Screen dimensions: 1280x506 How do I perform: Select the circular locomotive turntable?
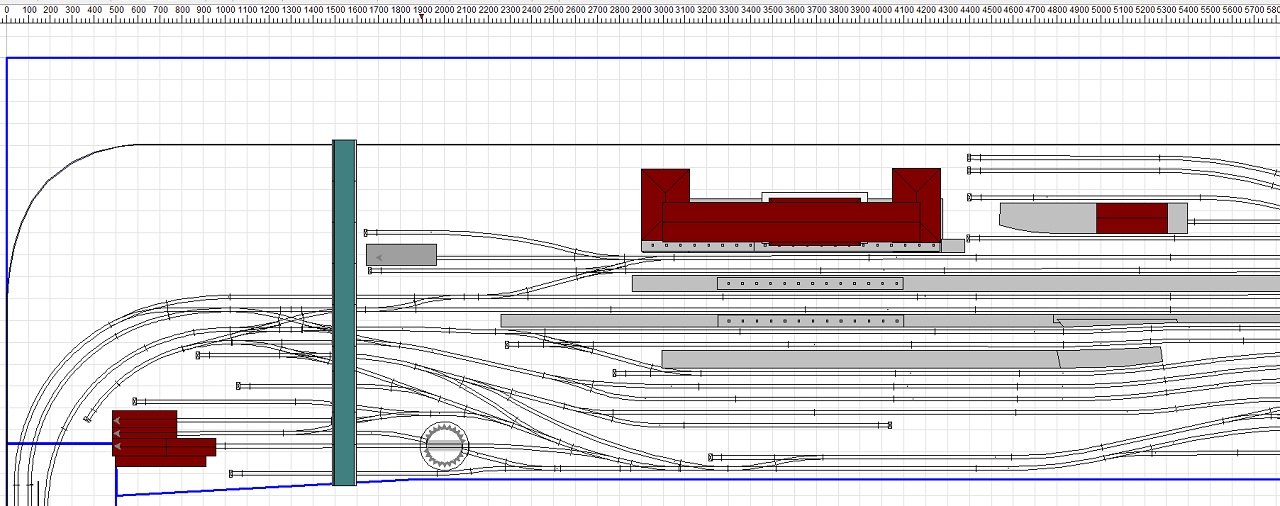pos(444,445)
